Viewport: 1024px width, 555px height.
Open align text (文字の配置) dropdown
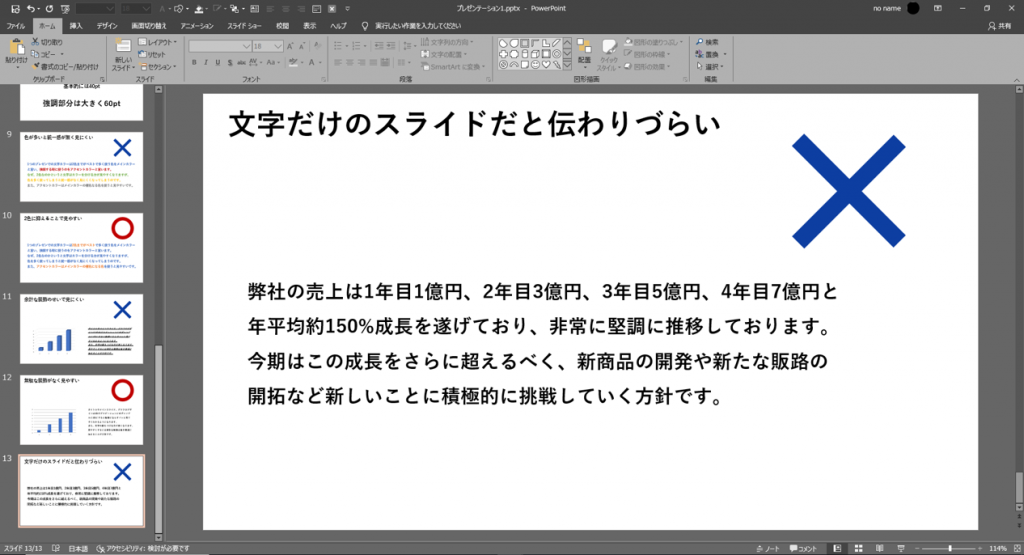click(444, 54)
